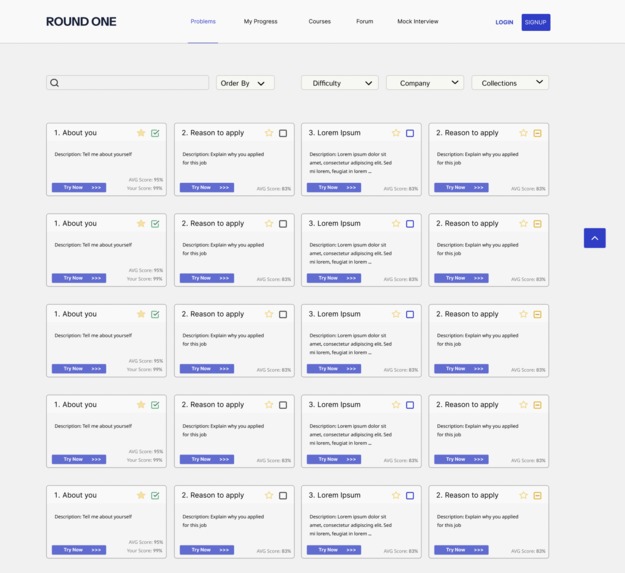625x573 pixels.
Task: Open the Order By dropdown
Action: click(245, 83)
